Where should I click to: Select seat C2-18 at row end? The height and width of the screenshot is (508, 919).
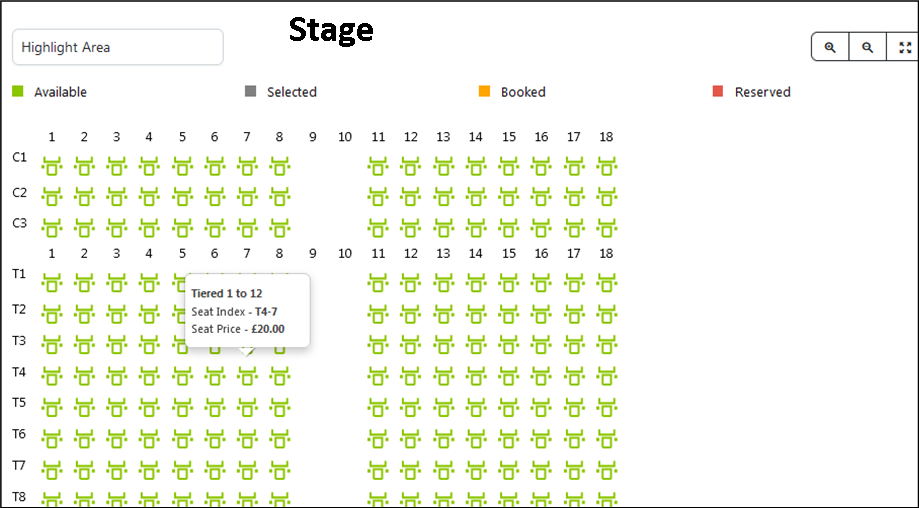[606, 197]
